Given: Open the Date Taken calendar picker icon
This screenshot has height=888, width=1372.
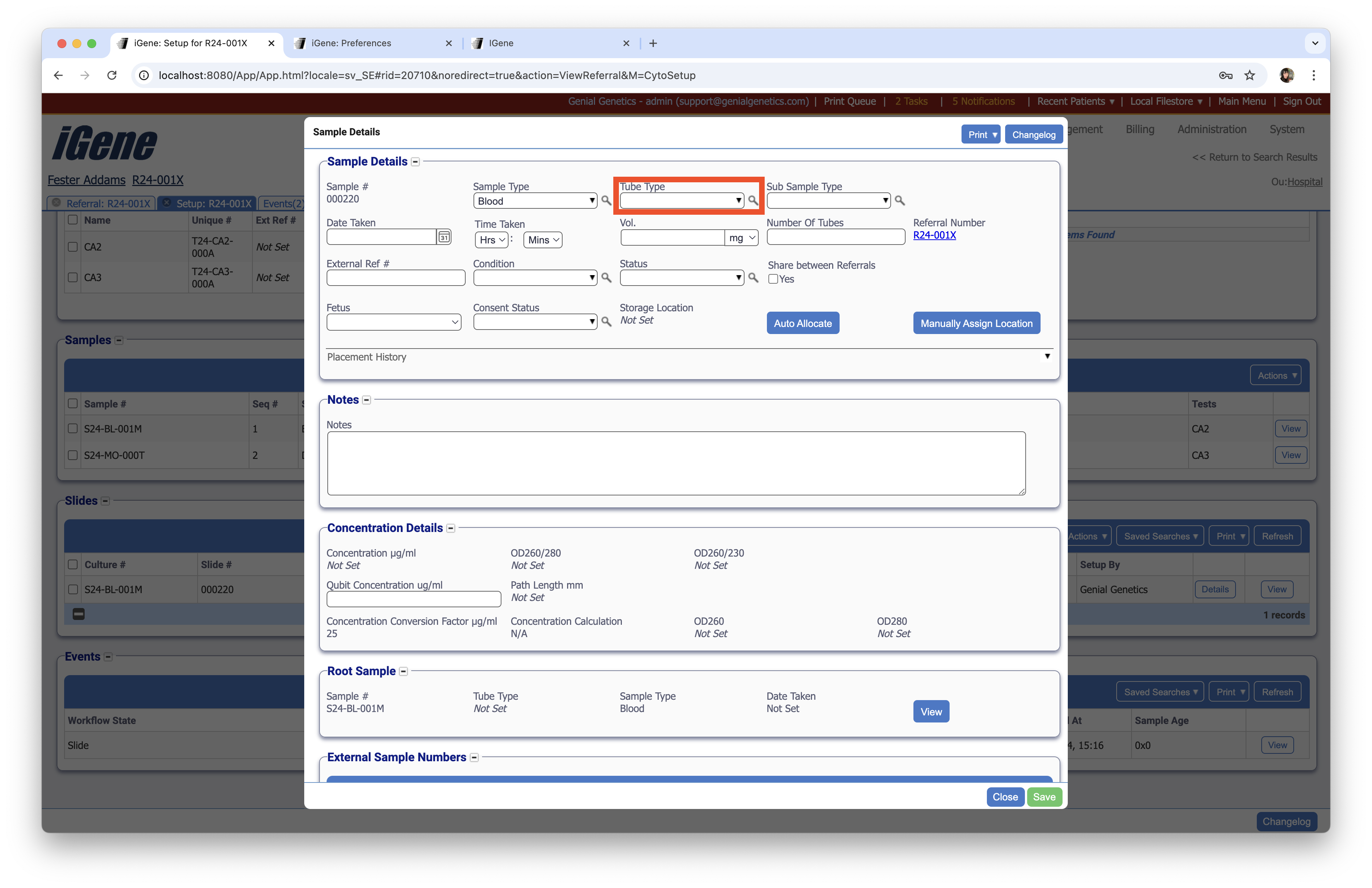Looking at the screenshot, I should 444,237.
